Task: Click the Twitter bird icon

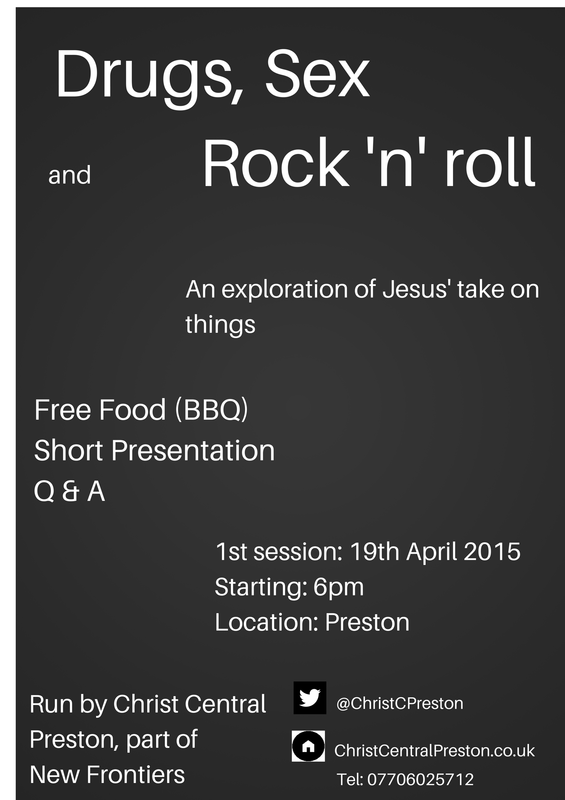Action: tap(310, 697)
